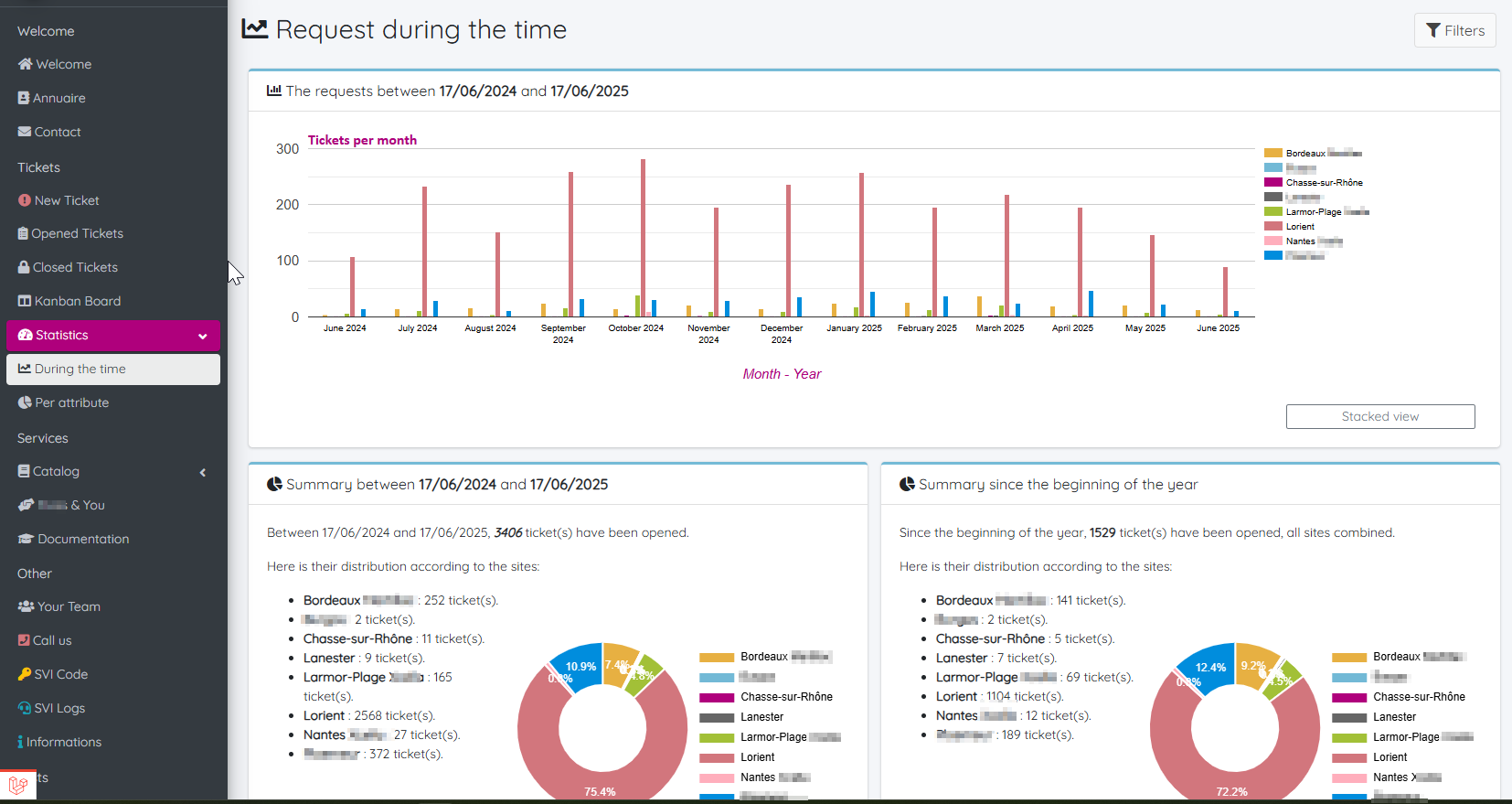The height and width of the screenshot is (804, 1512).
Task: Click the home icon beside Welcome
Action: tap(25, 64)
